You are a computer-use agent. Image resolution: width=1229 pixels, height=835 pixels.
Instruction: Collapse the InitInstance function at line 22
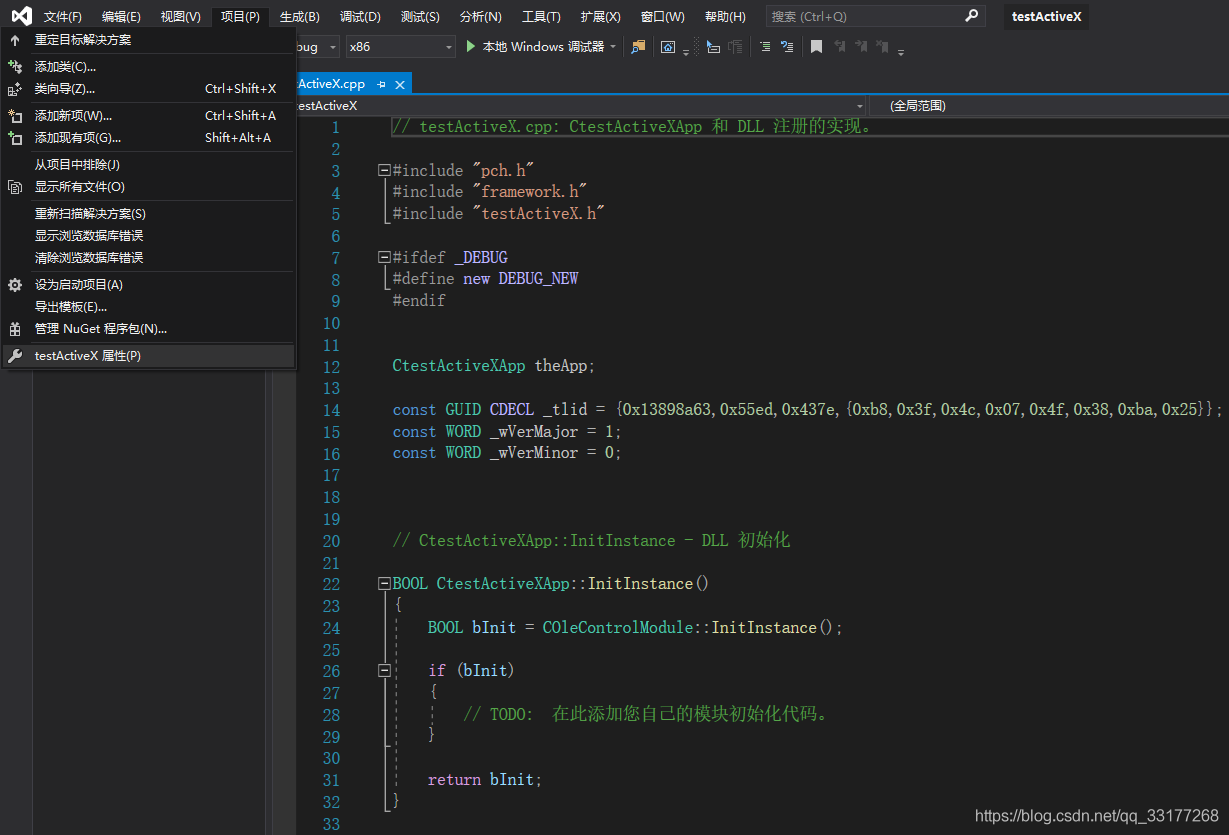tap(384, 583)
